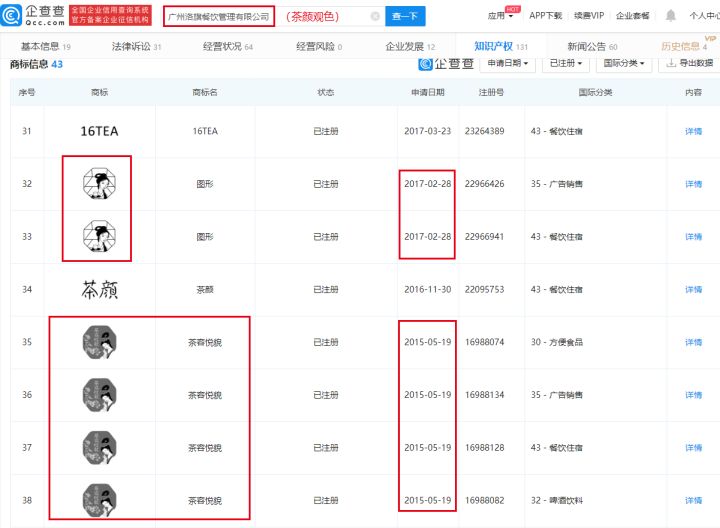Clear the search box with the X icon
This screenshot has width=720, height=528.
tap(375, 16)
